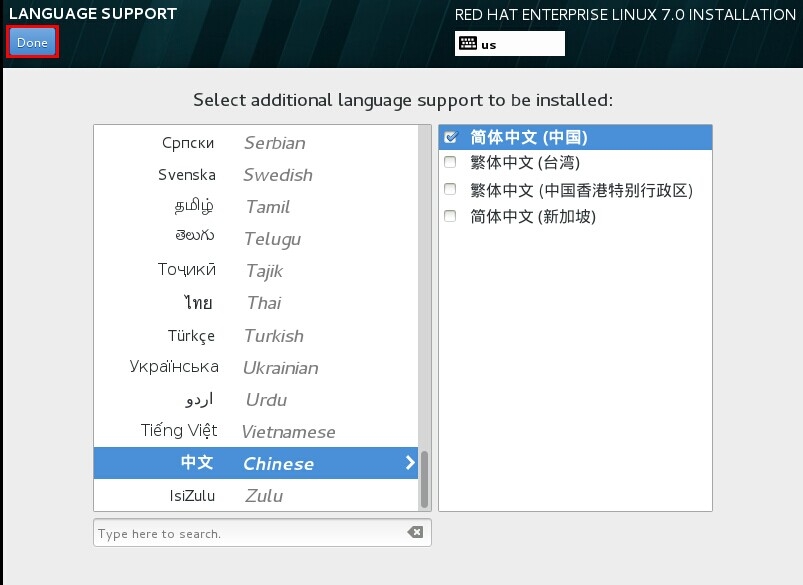Pick Telugu in the language list

[256, 239]
